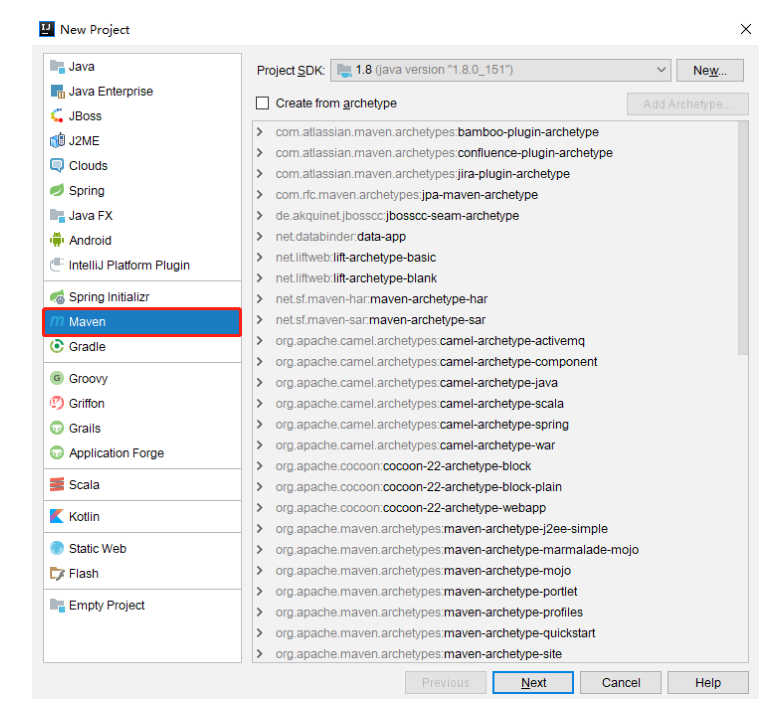The height and width of the screenshot is (710, 783).
Task: Expand maven-archetype-quickstart entry
Action: point(259,633)
